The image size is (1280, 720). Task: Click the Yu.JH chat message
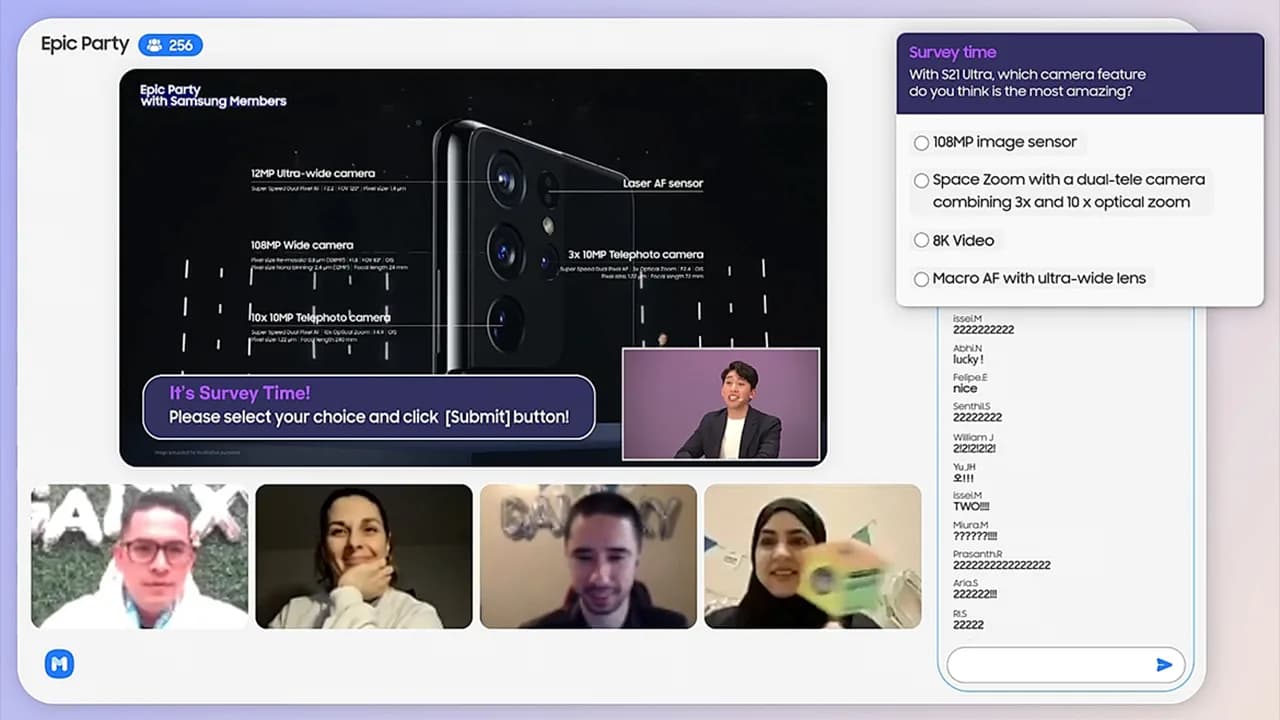(x=963, y=477)
